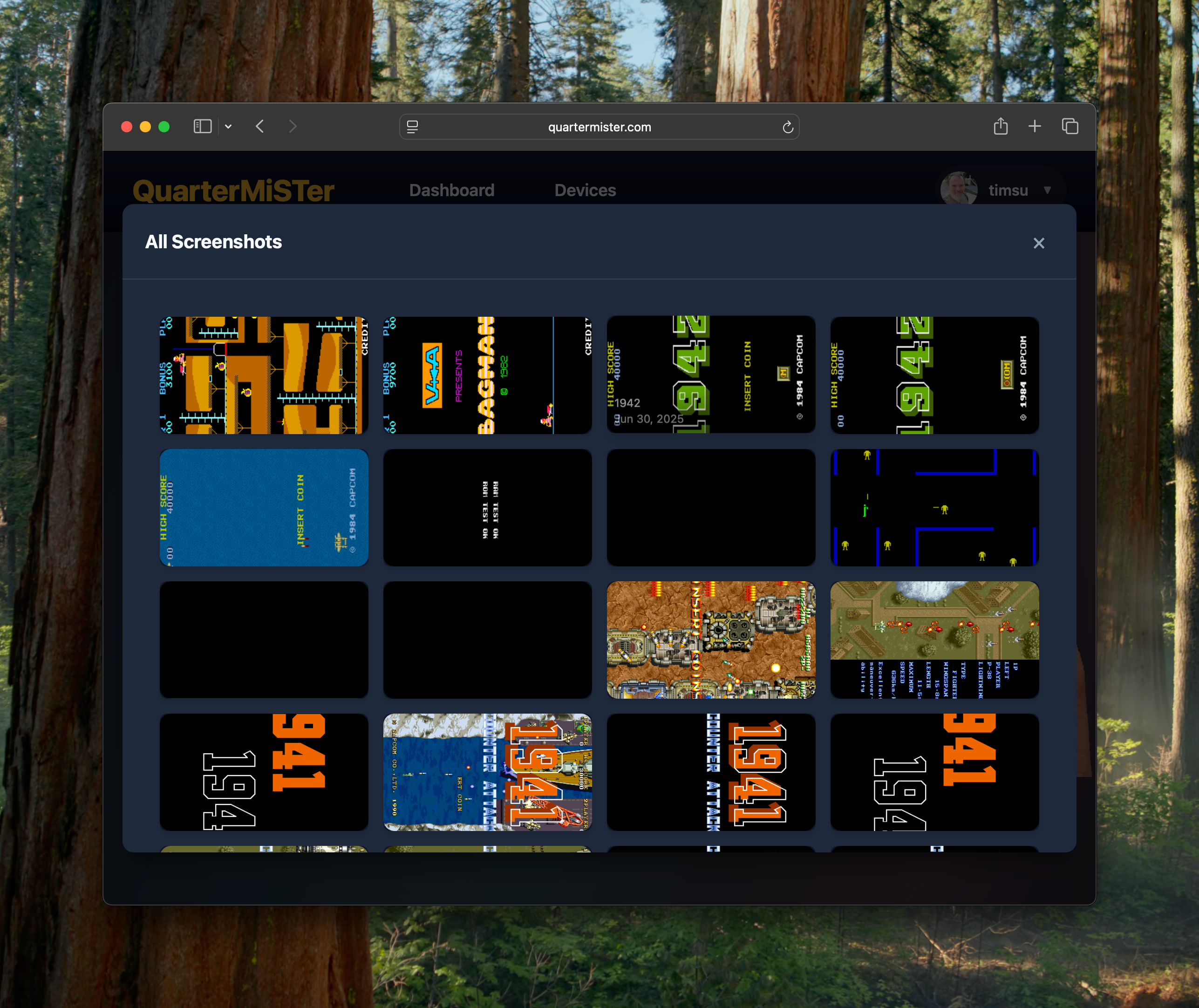Open the P-38 Lightning plane stats screenshot

934,640
